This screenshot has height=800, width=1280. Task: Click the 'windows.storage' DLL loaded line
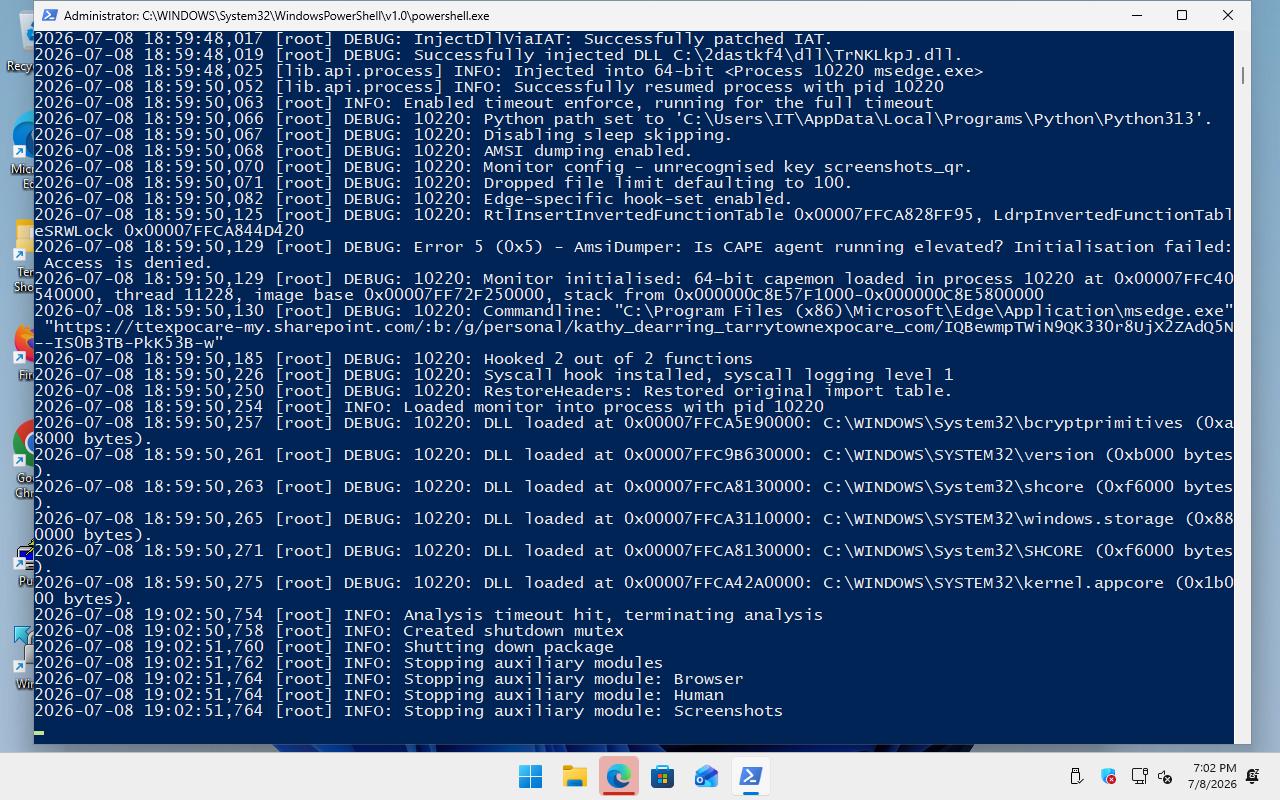[633, 527]
